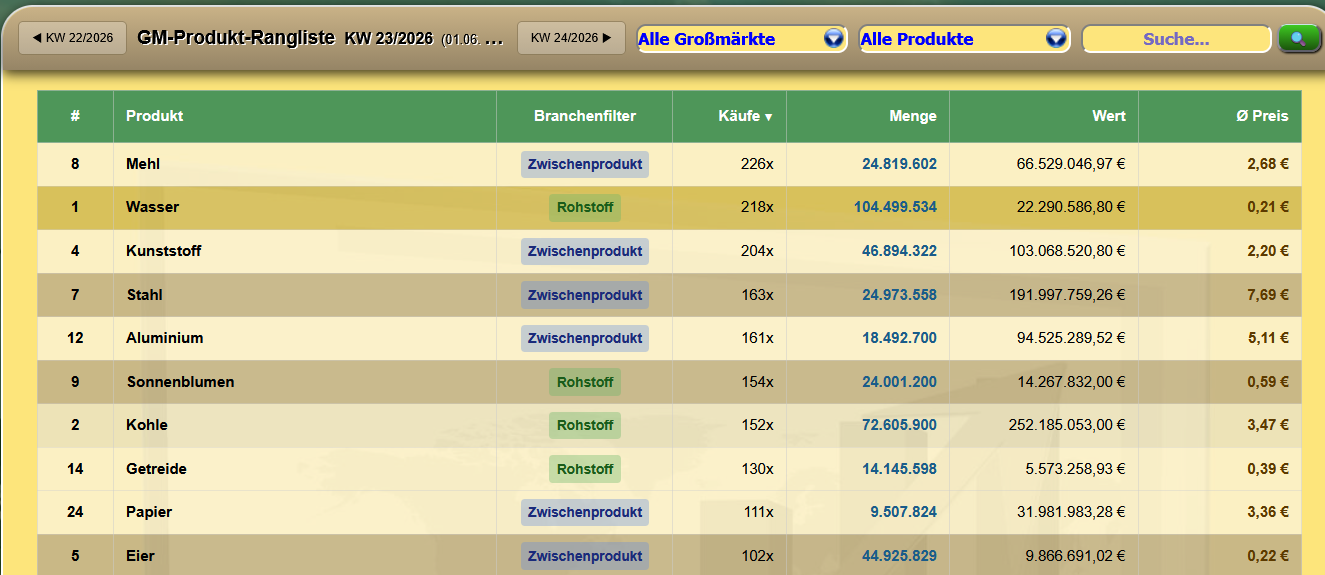Click quantity 14.145.598 for Getreide

[x=899, y=469]
